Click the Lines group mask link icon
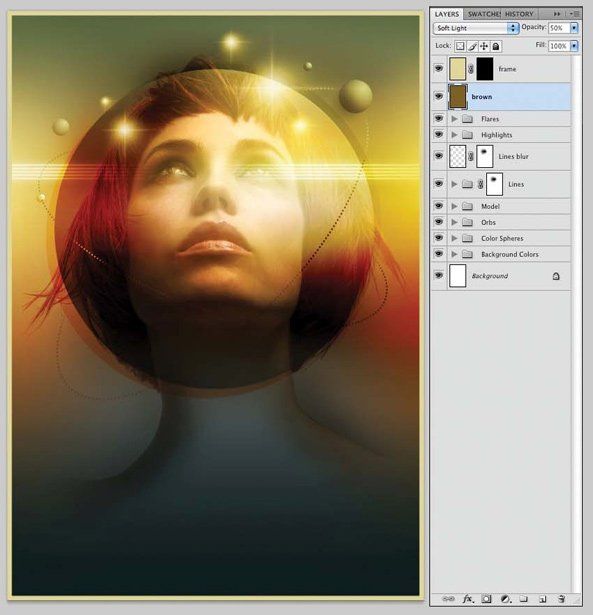Image resolution: width=593 pixels, height=615 pixels. tap(480, 184)
